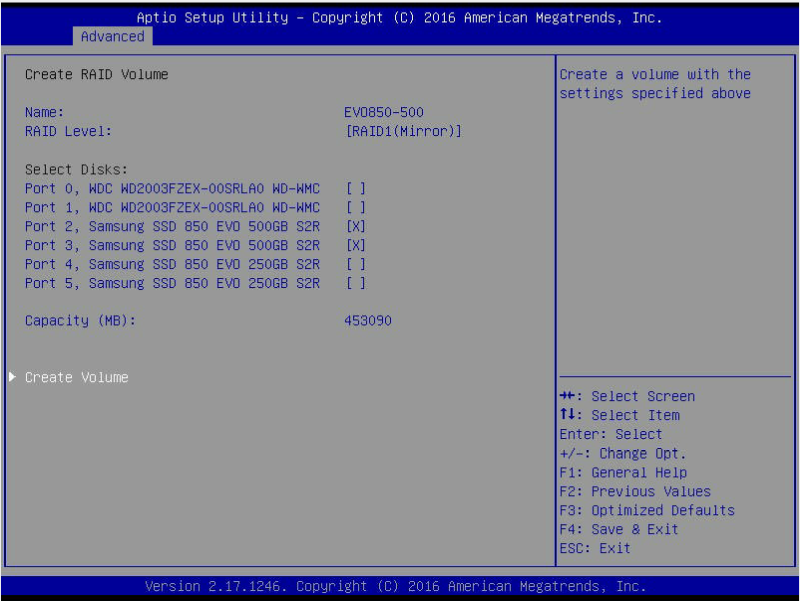Select the Create Volume option

(77, 378)
